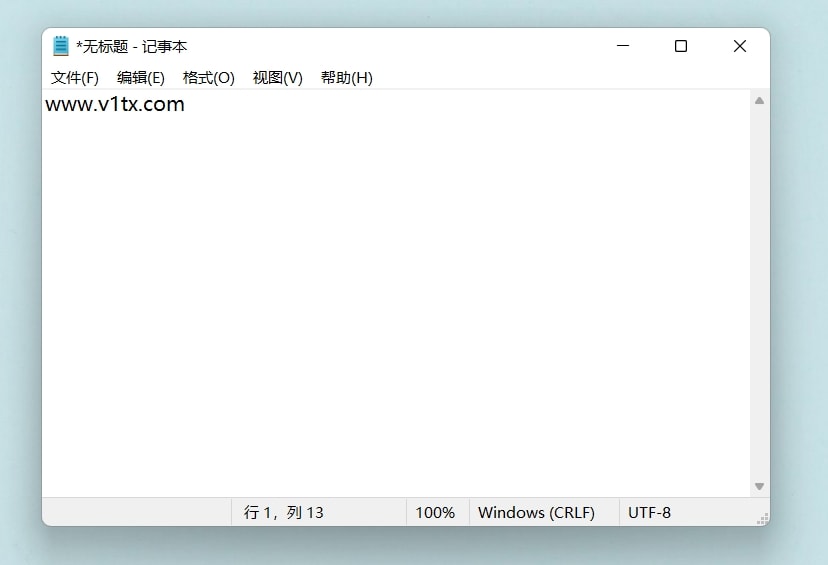
Task: Click the scroll down arrow
Action: point(759,486)
